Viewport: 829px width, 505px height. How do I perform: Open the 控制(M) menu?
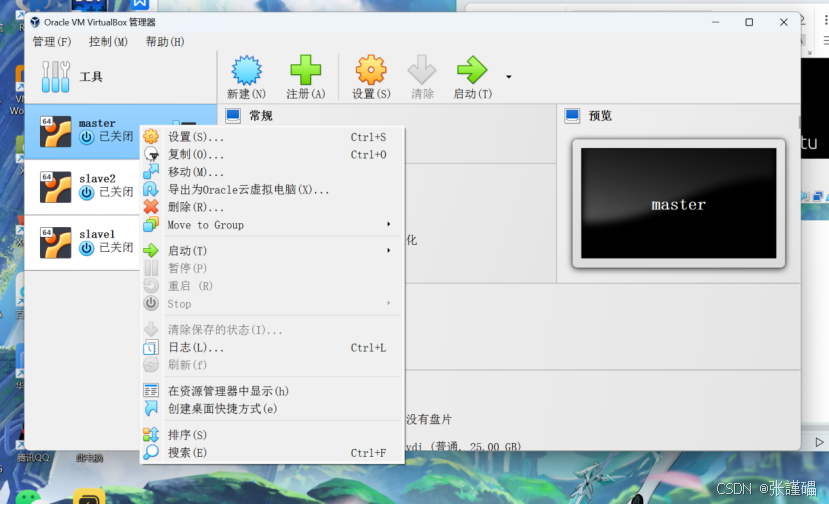click(x=108, y=42)
